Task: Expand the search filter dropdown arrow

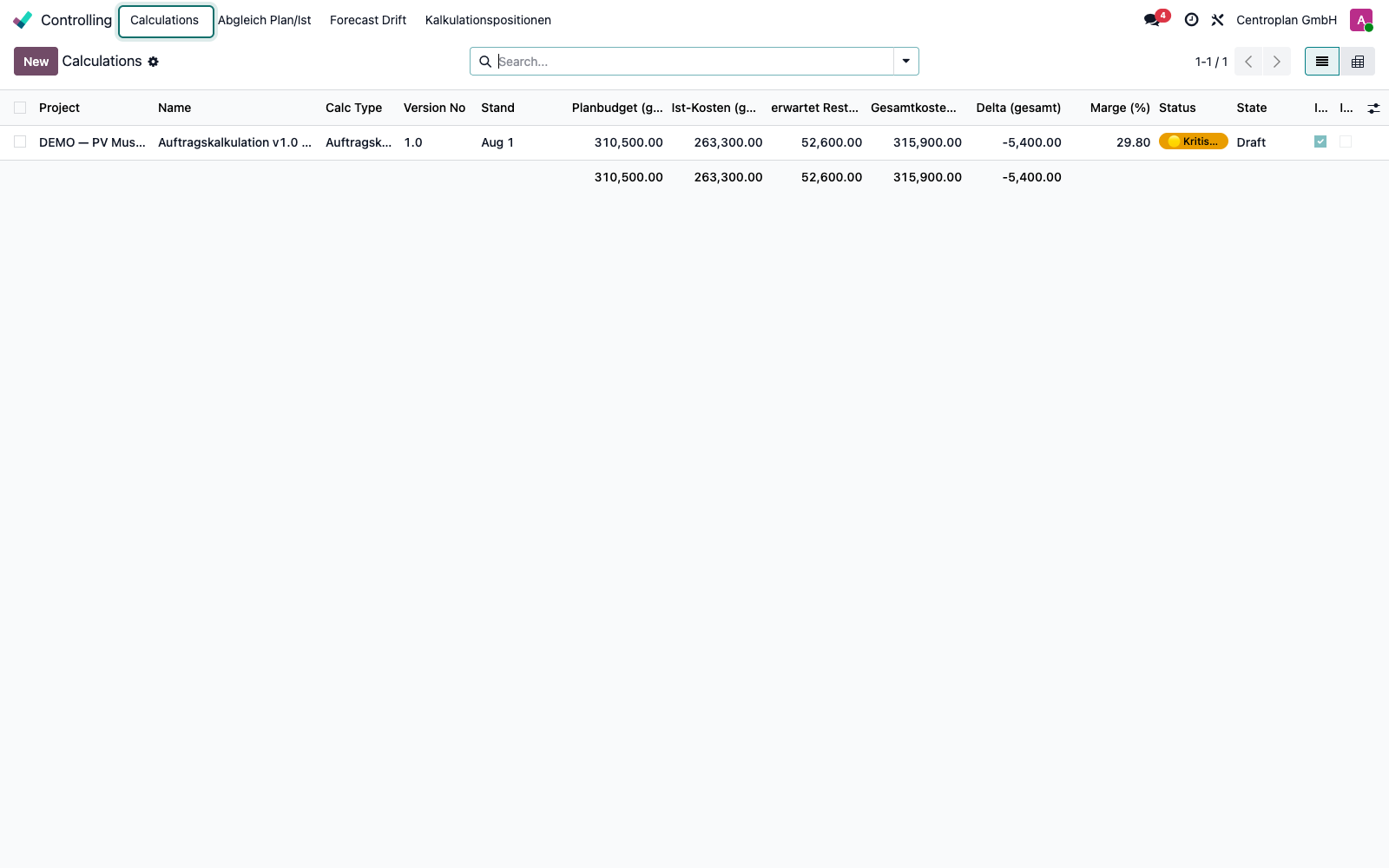Action: [905, 62]
